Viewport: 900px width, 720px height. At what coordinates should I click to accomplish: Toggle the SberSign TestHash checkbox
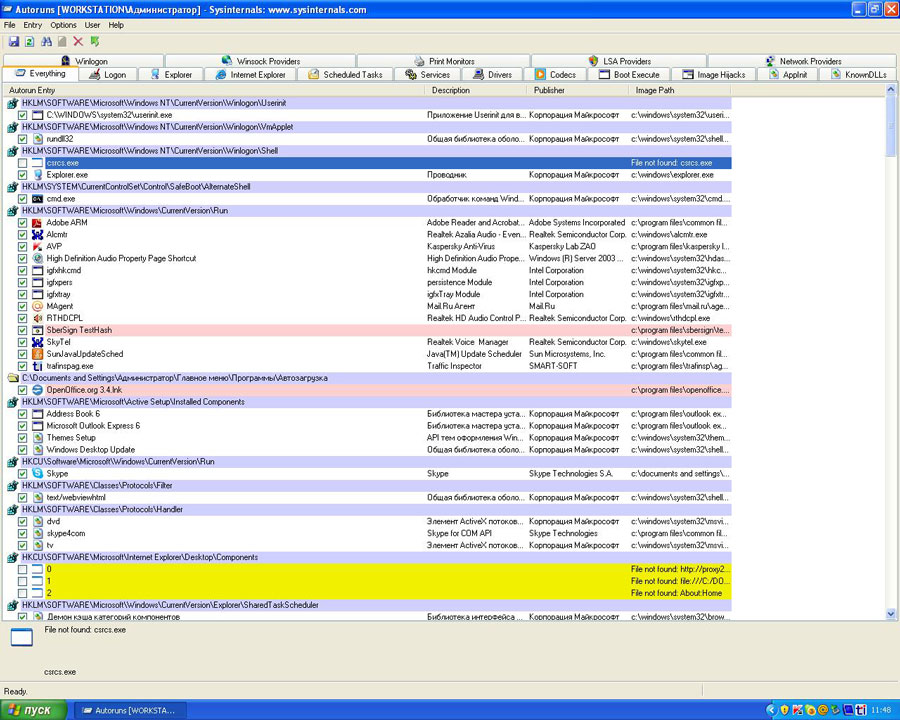[x=23, y=330]
